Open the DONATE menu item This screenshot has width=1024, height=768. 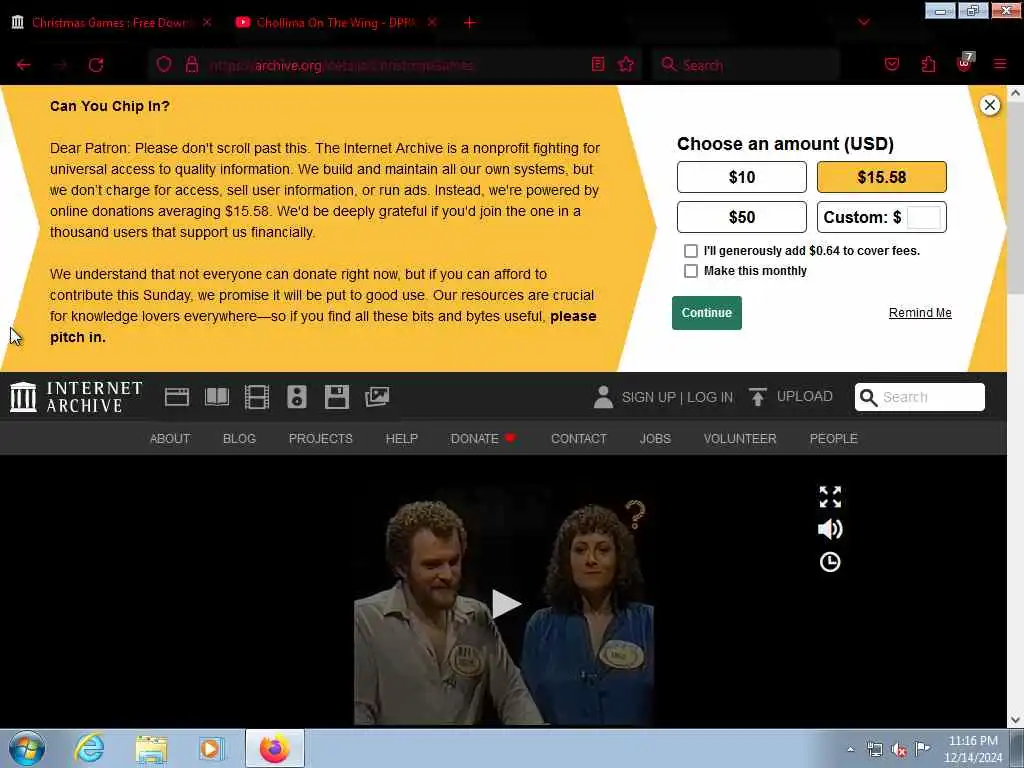click(x=483, y=439)
